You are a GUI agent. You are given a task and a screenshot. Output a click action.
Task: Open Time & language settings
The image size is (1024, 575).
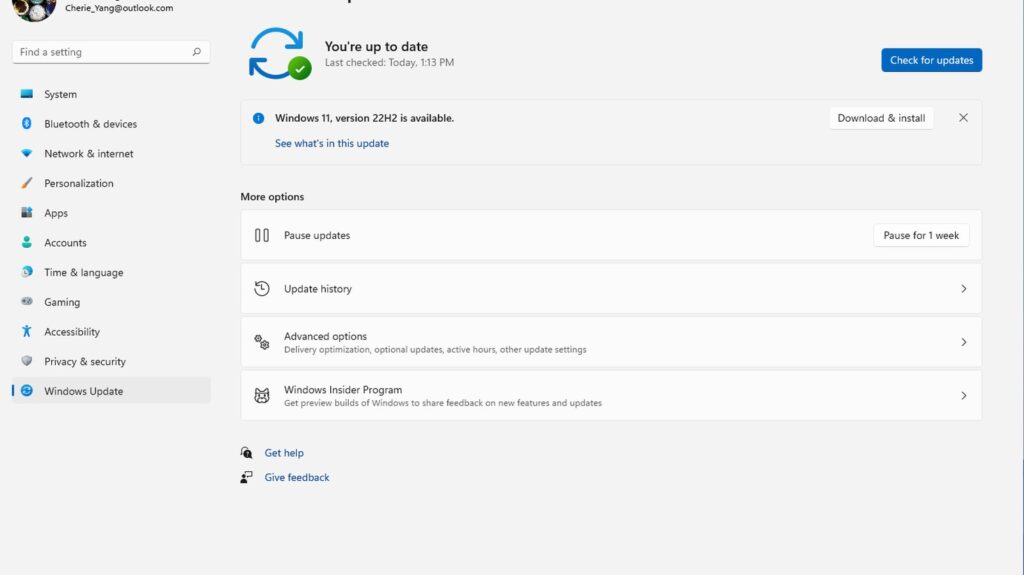click(x=111, y=272)
